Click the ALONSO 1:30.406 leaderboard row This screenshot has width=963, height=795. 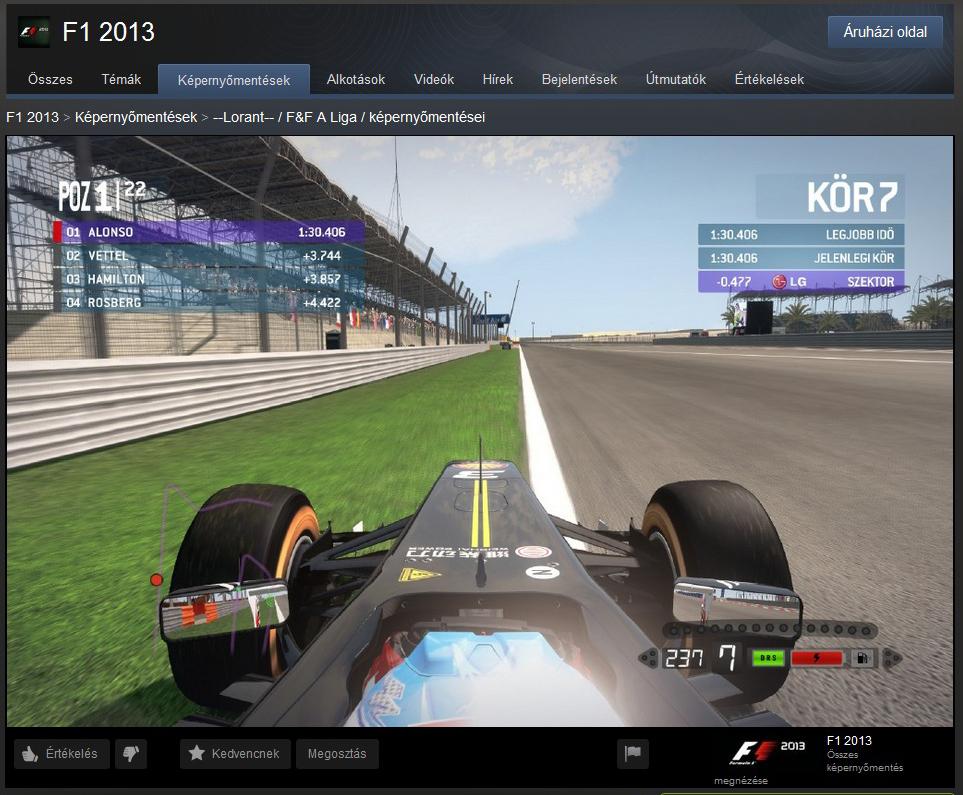[208, 232]
